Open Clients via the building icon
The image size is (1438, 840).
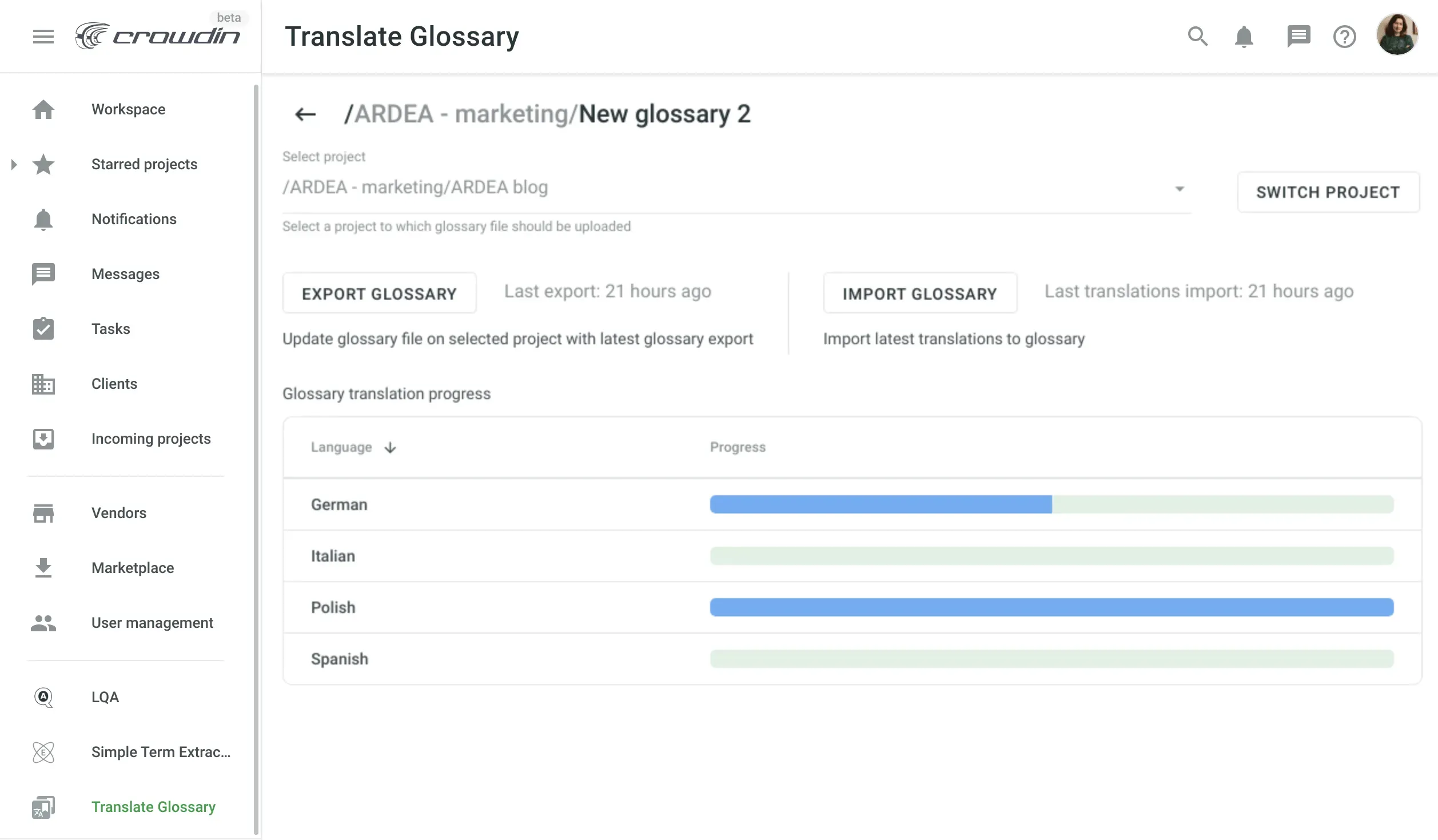click(x=43, y=384)
